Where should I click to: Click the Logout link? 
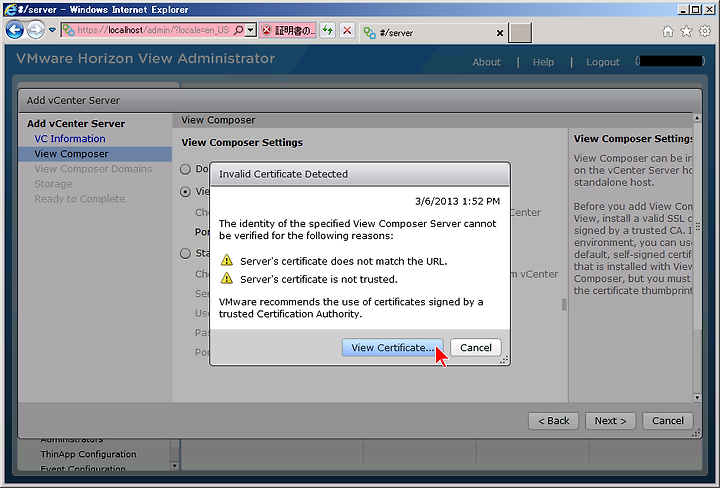coord(603,62)
